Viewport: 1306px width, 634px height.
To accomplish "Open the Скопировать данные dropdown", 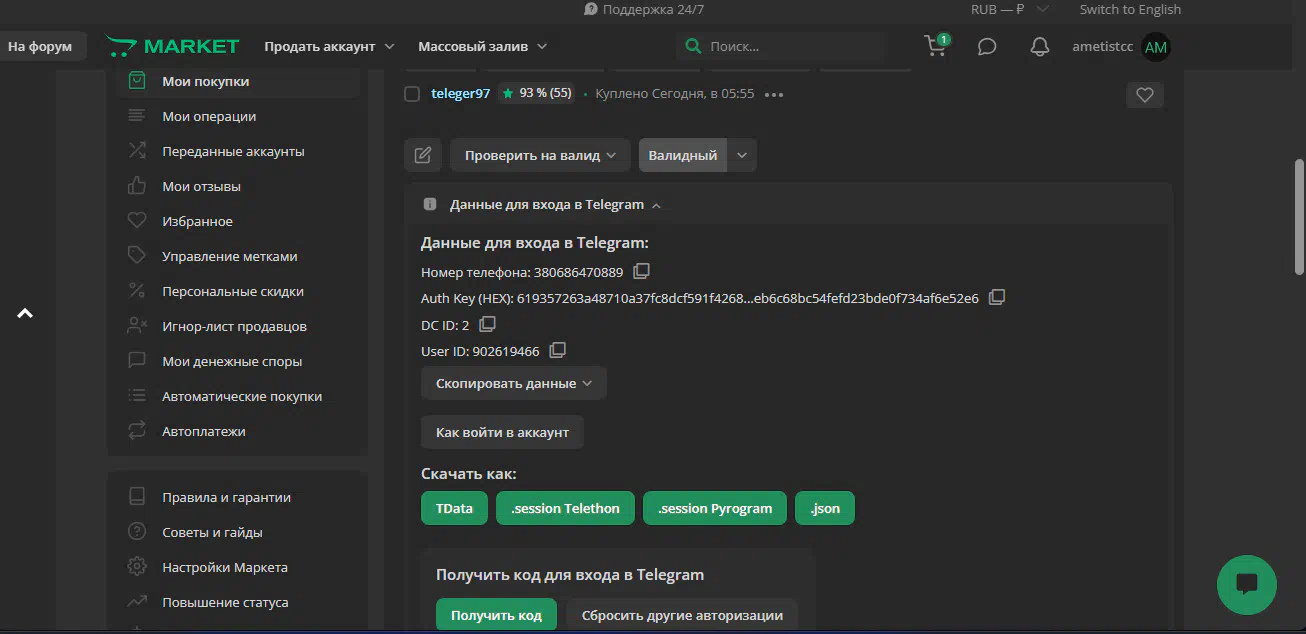I will 514,383.
